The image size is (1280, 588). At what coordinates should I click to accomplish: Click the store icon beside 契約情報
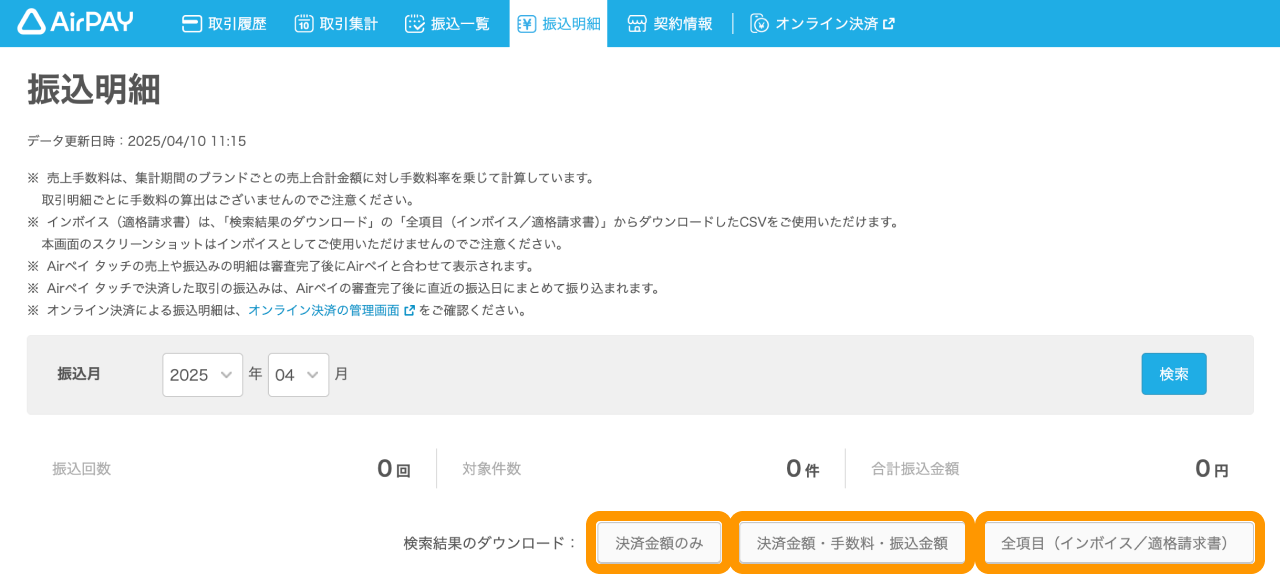point(637,24)
